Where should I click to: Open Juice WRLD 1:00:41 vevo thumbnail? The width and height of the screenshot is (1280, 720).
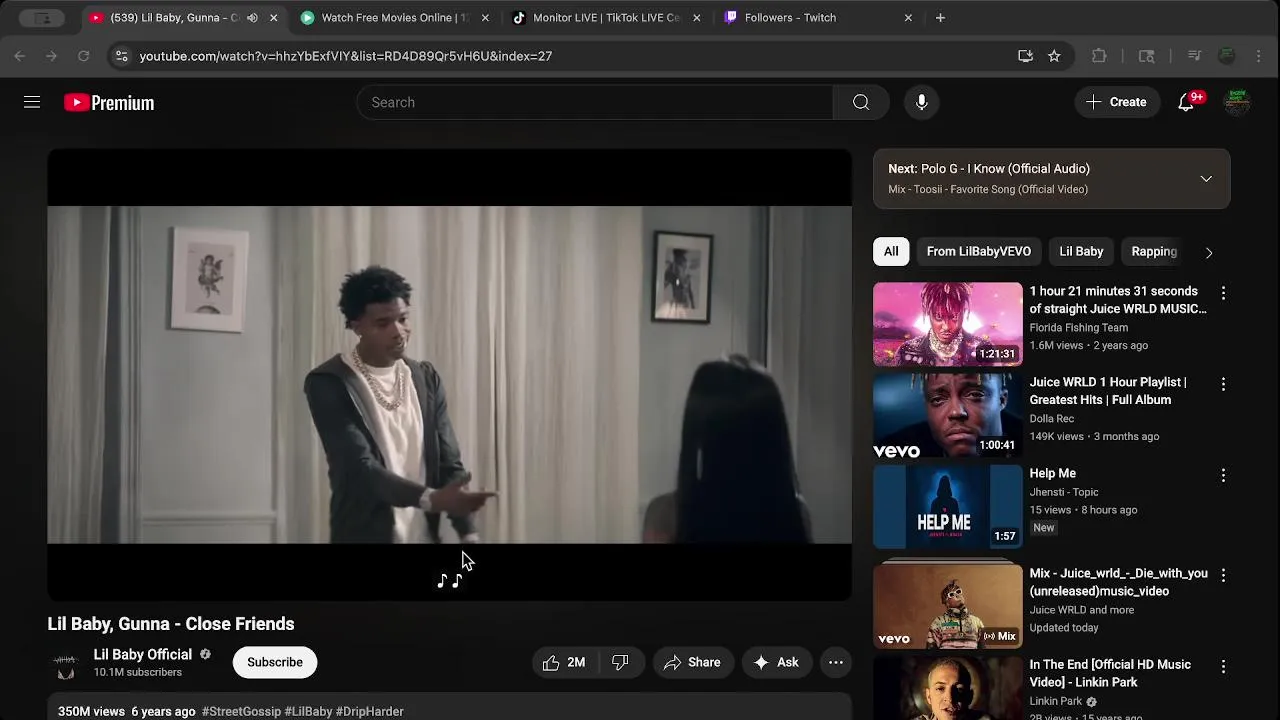click(x=948, y=415)
